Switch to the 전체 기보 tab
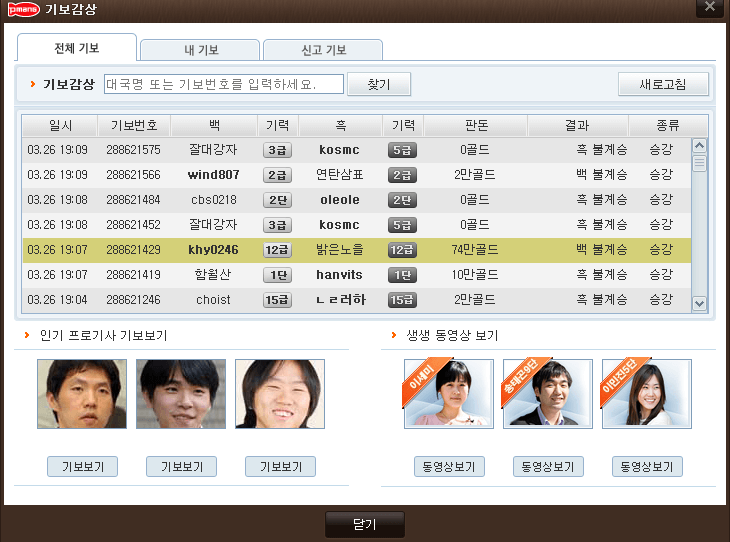The image size is (730, 542). click(x=77, y=47)
